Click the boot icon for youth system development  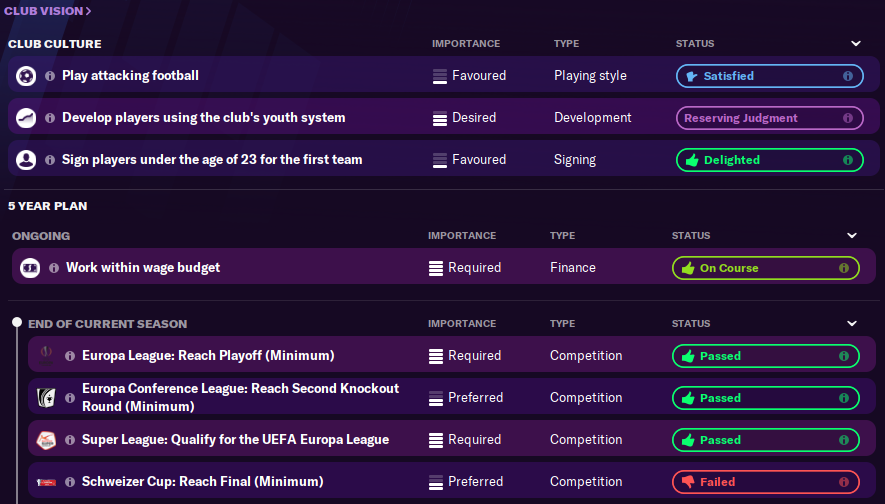pyautogui.click(x=26, y=118)
